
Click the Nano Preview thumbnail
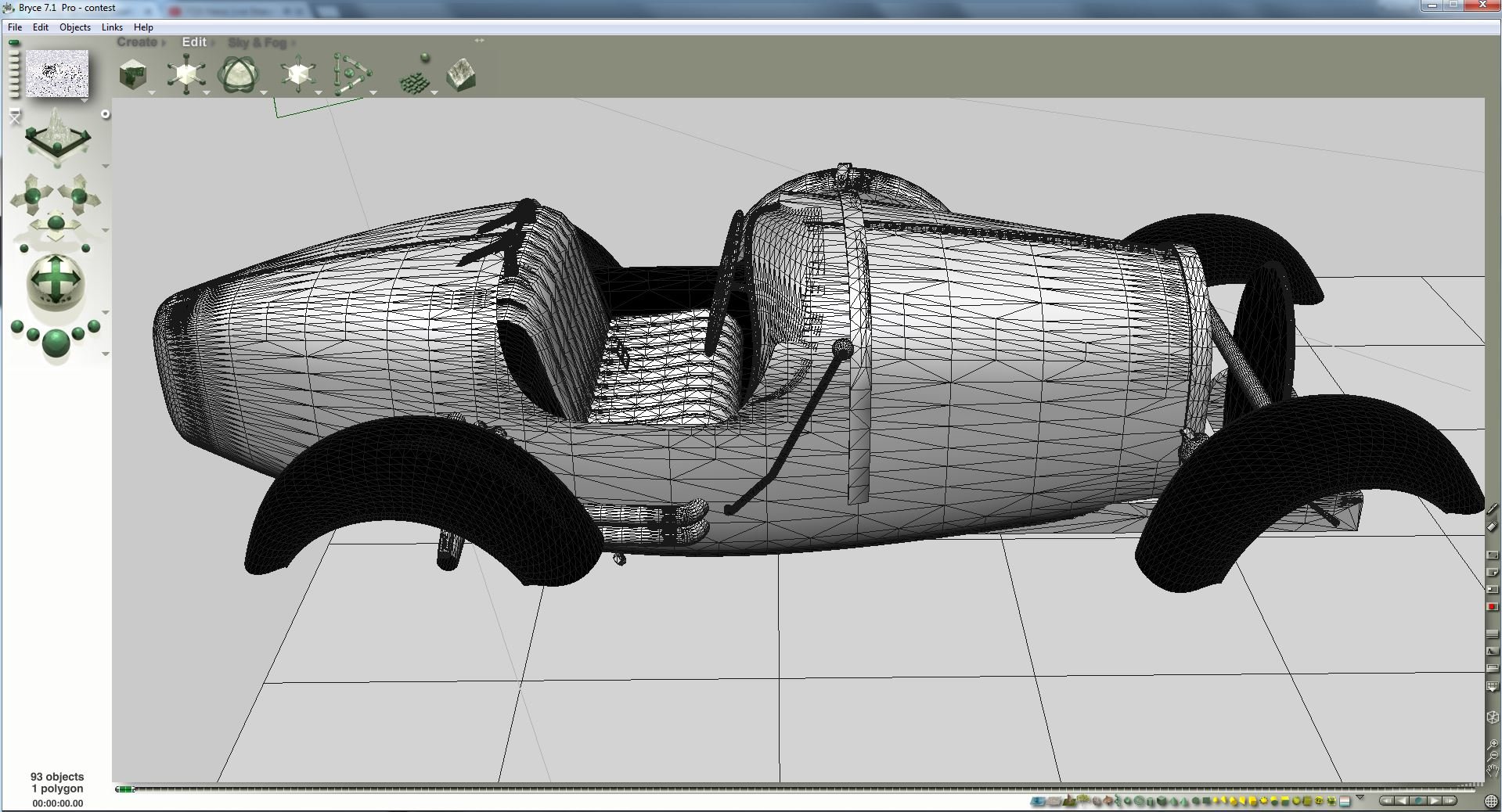pyautogui.click(x=57, y=74)
